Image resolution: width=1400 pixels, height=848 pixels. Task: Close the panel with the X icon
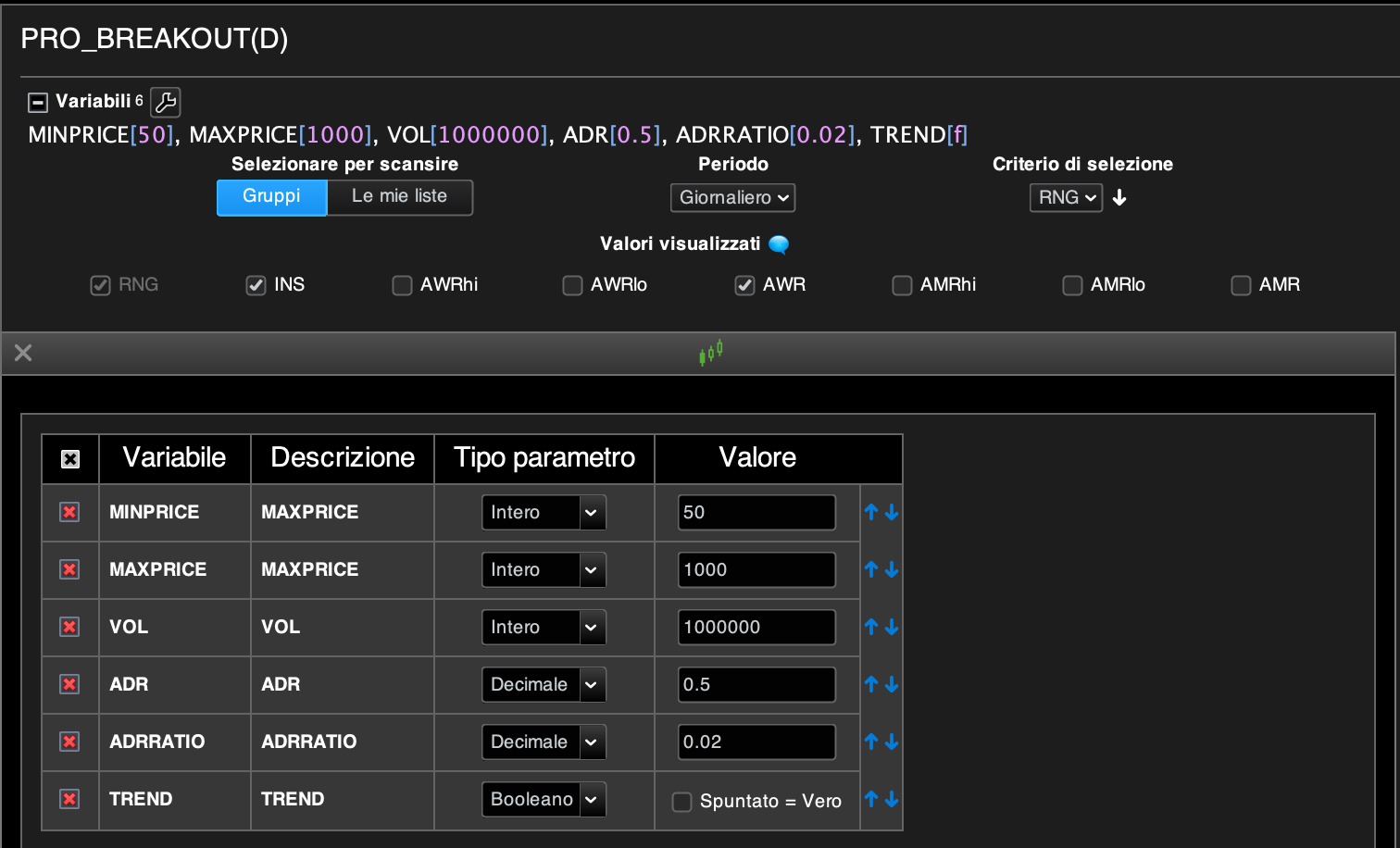click(x=23, y=353)
